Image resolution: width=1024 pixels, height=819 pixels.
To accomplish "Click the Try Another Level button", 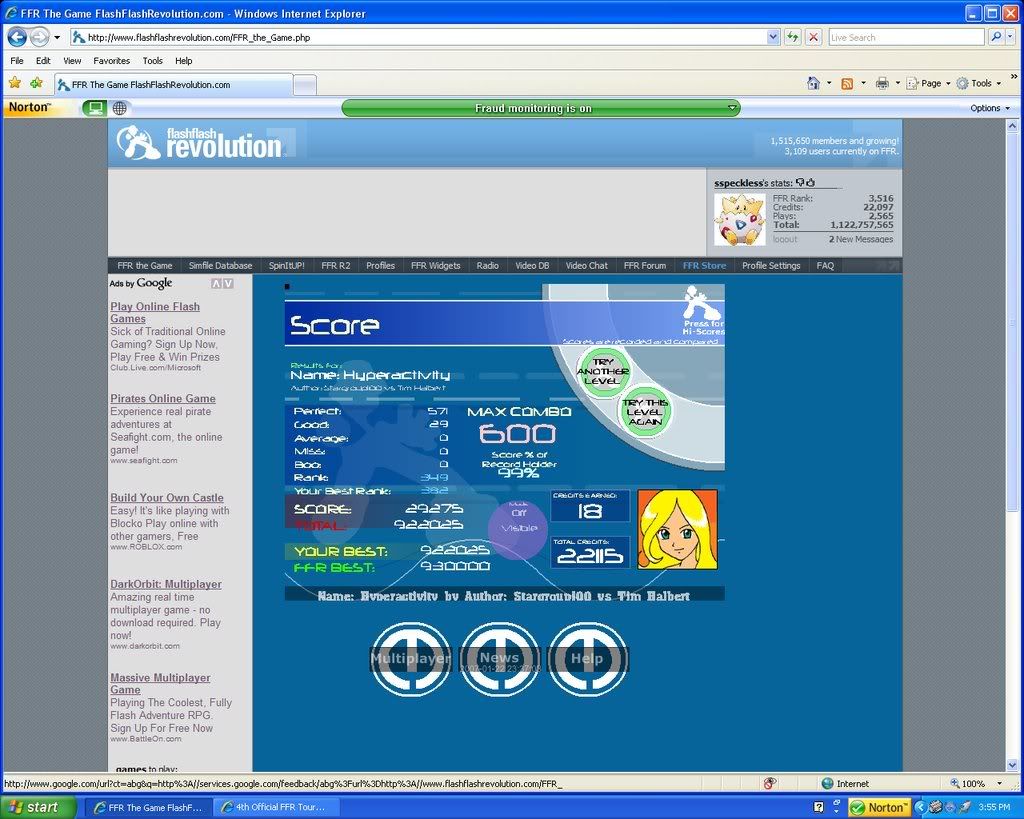I will pyautogui.click(x=603, y=371).
